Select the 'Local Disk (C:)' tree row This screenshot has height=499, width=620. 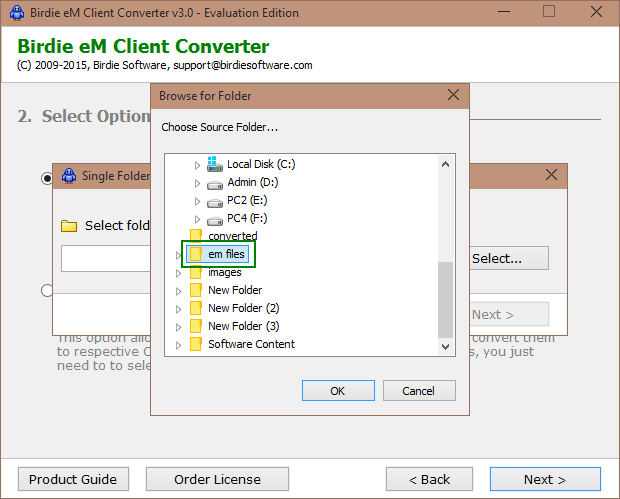pos(261,164)
